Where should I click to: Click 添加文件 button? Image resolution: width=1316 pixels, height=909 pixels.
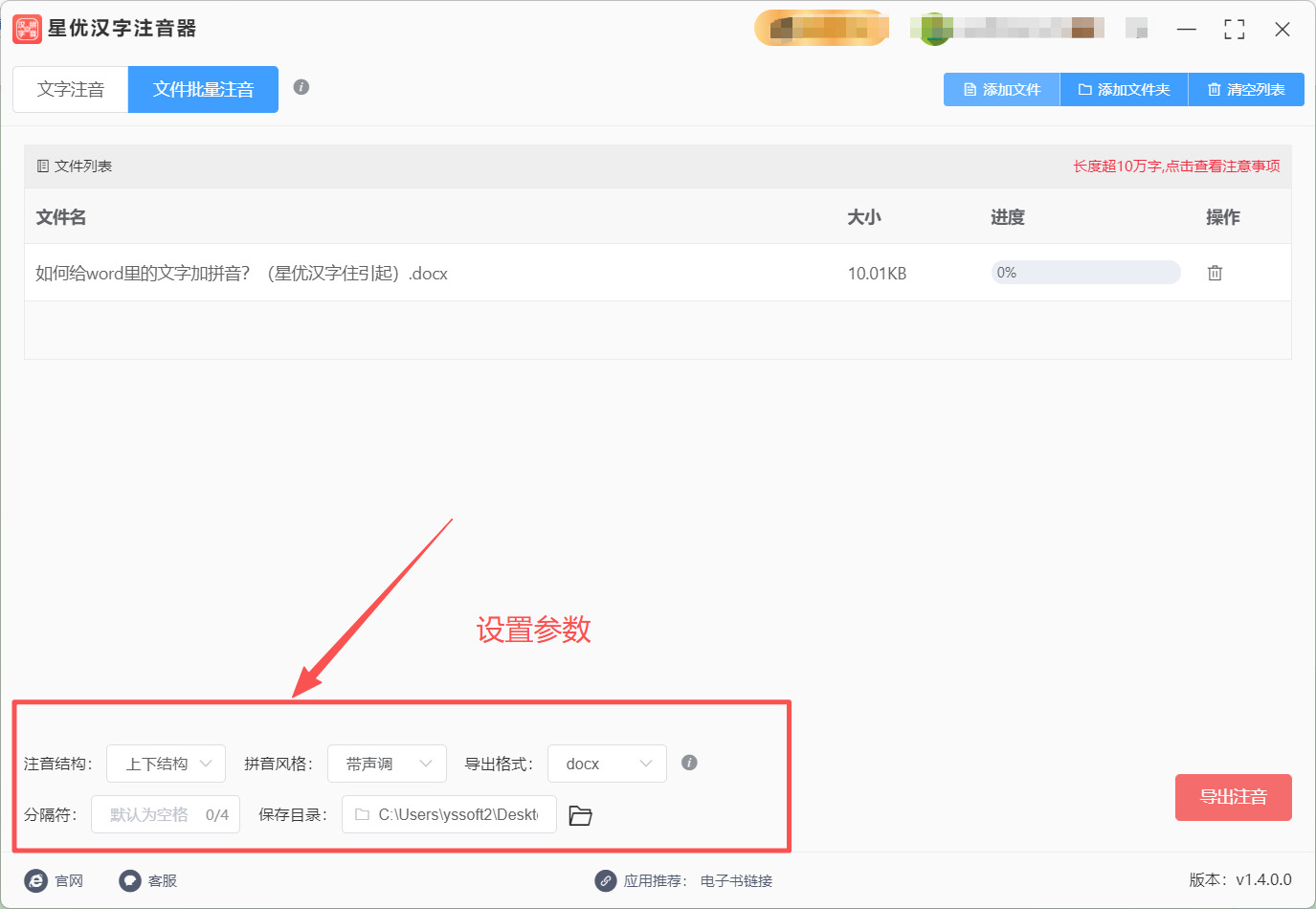pyautogui.click(x=1002, y=90)
